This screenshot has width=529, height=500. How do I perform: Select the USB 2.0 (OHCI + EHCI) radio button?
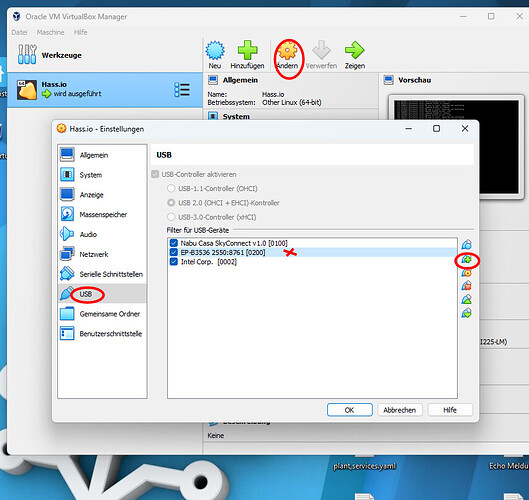tap(171, 203)
